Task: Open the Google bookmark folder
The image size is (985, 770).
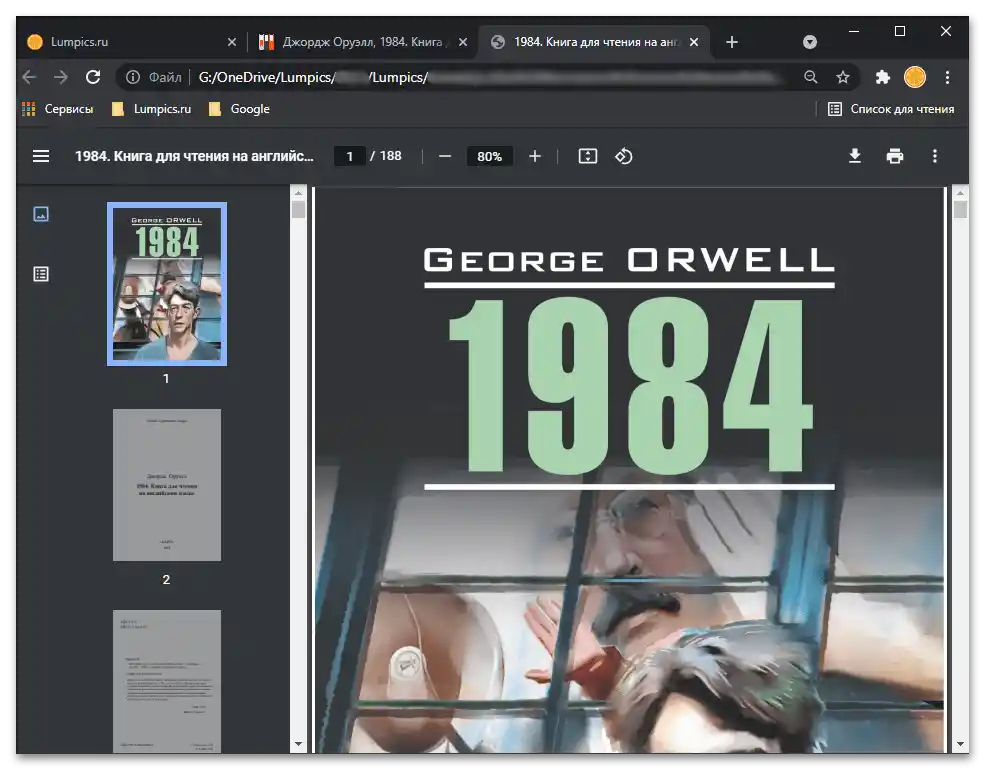Action: [239, 109]
